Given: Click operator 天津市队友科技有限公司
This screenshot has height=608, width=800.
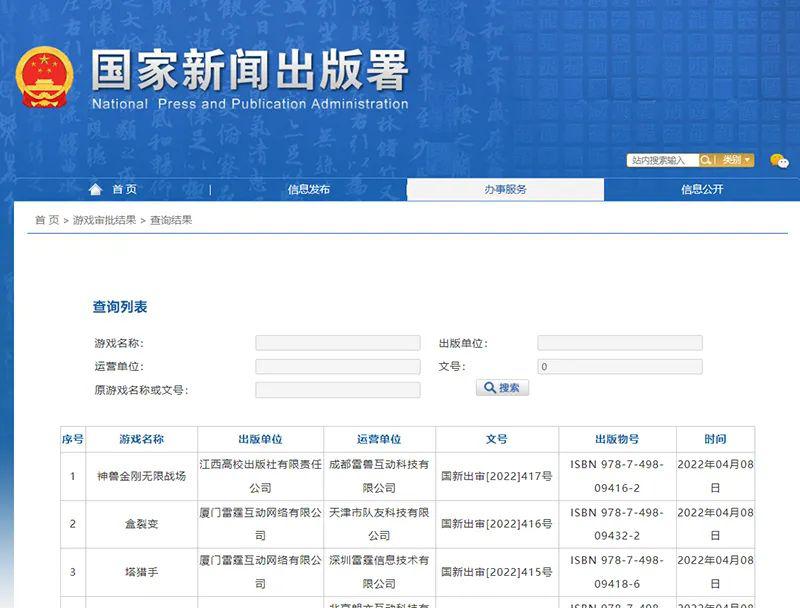Looking at the screenshot, I should (379, 524).
